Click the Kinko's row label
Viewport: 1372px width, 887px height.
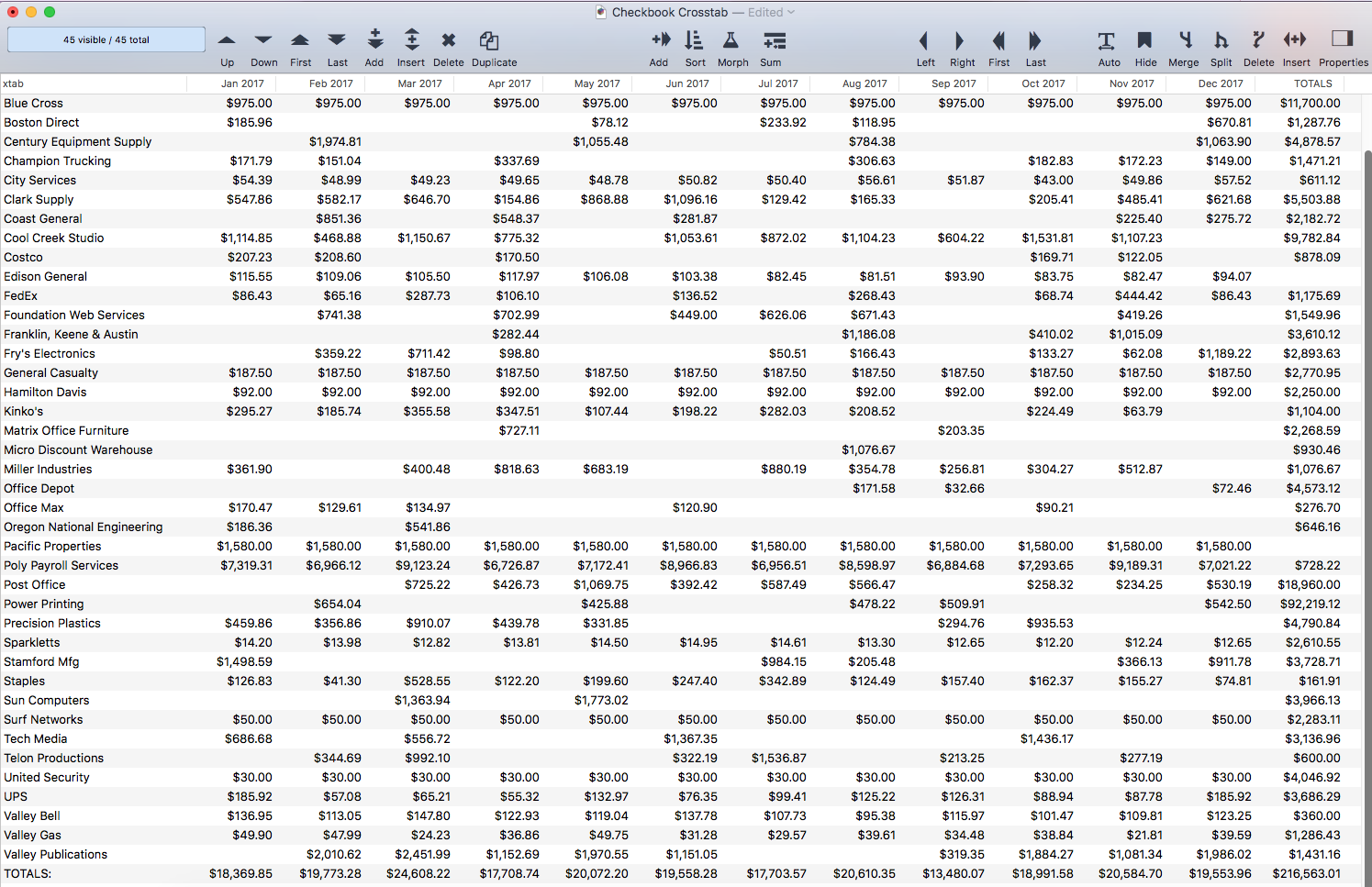tap(23, 411)
